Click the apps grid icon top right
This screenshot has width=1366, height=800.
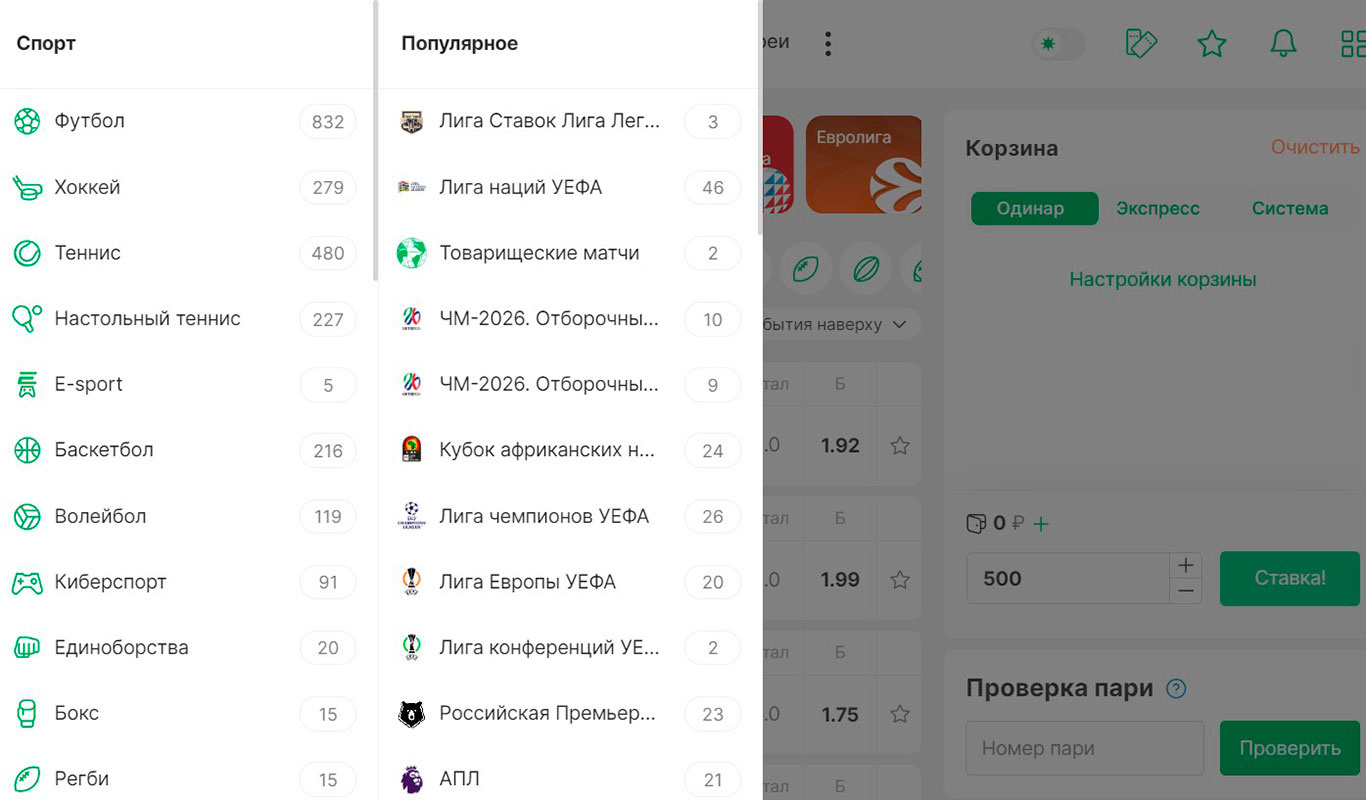pyautogui.click(x=1352, y=43)
